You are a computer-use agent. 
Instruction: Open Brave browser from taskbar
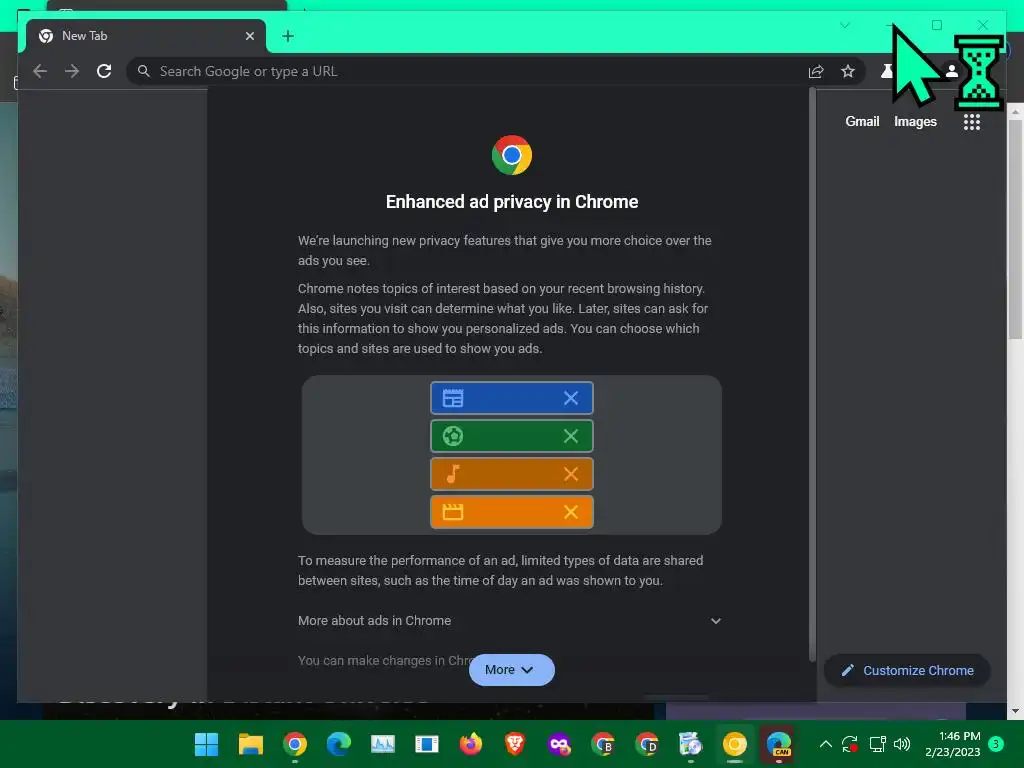pyautogui.click(x=515, y=744)
